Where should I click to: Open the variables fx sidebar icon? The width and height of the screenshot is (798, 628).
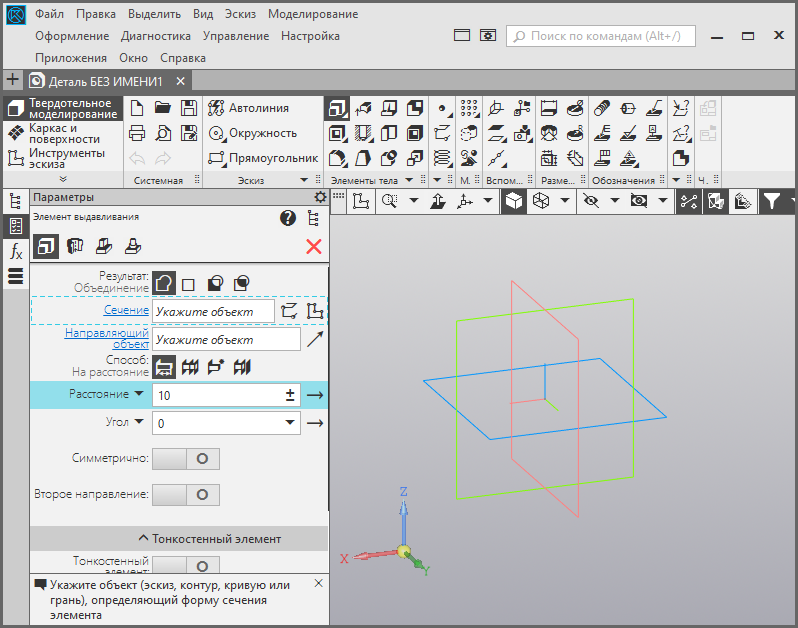click(16, 251)
